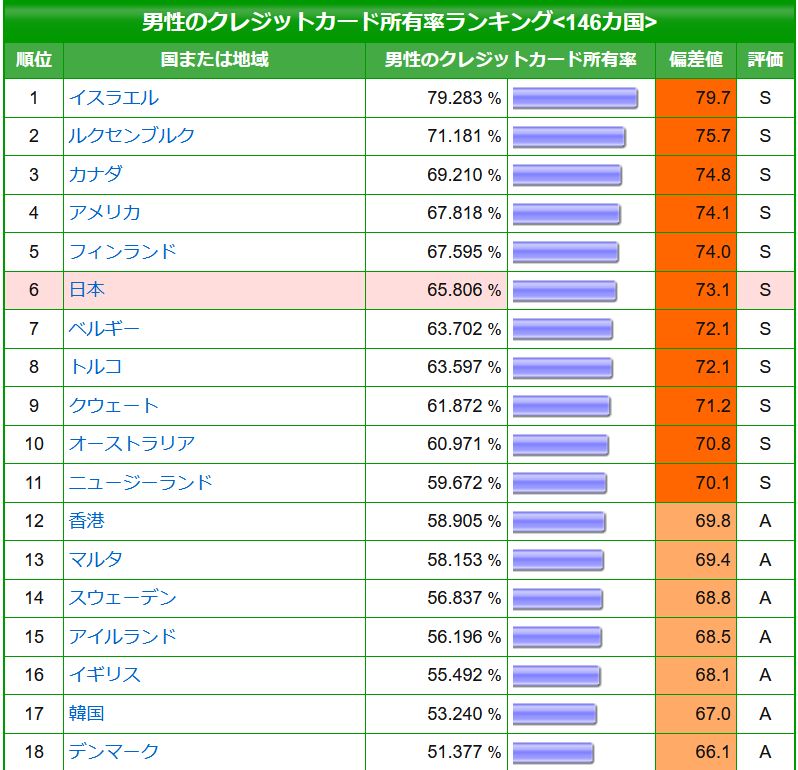The width and height of the screenshot is (798, 770).
Task: Go to the フィンランド link
Action: tap(122, 252)
